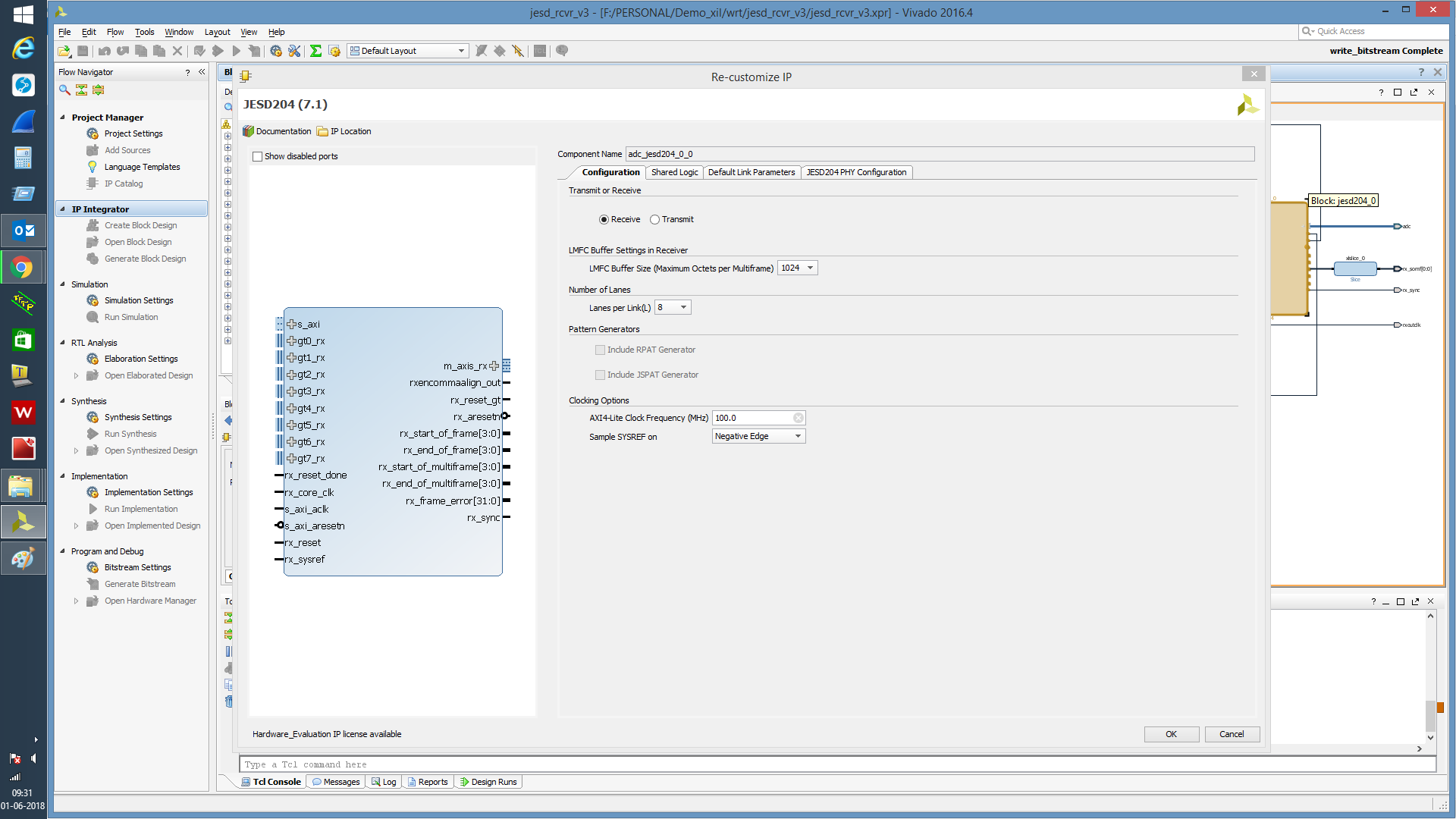Click the Tcl console toolbar icon
1456x819 pixels.
(x=540, y=51)
